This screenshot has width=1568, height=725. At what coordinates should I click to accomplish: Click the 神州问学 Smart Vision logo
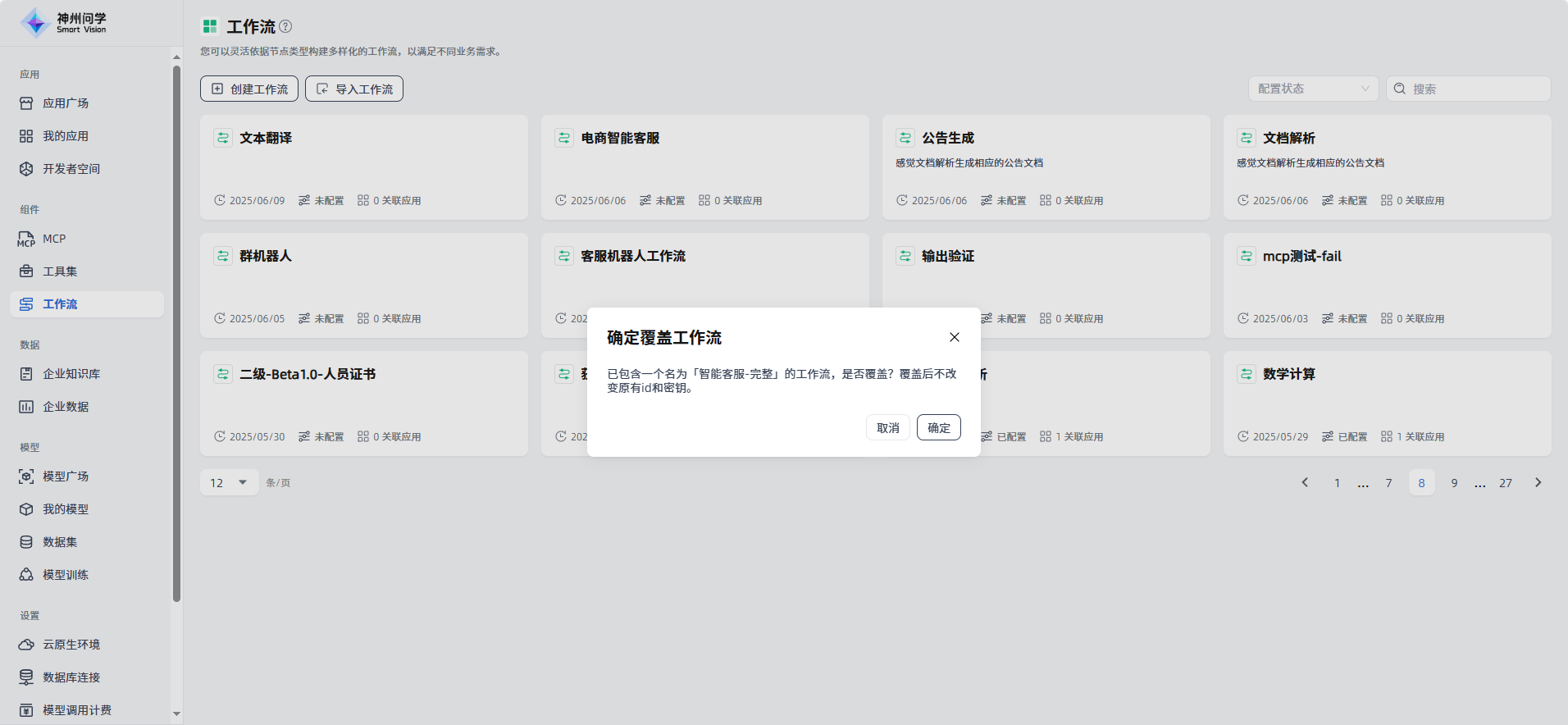coord(64,23)
